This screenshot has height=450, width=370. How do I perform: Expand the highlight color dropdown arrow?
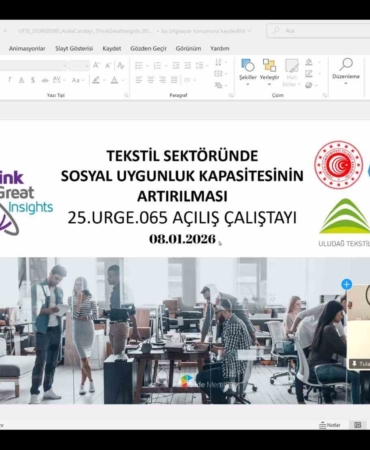click(x=104, y=80)
